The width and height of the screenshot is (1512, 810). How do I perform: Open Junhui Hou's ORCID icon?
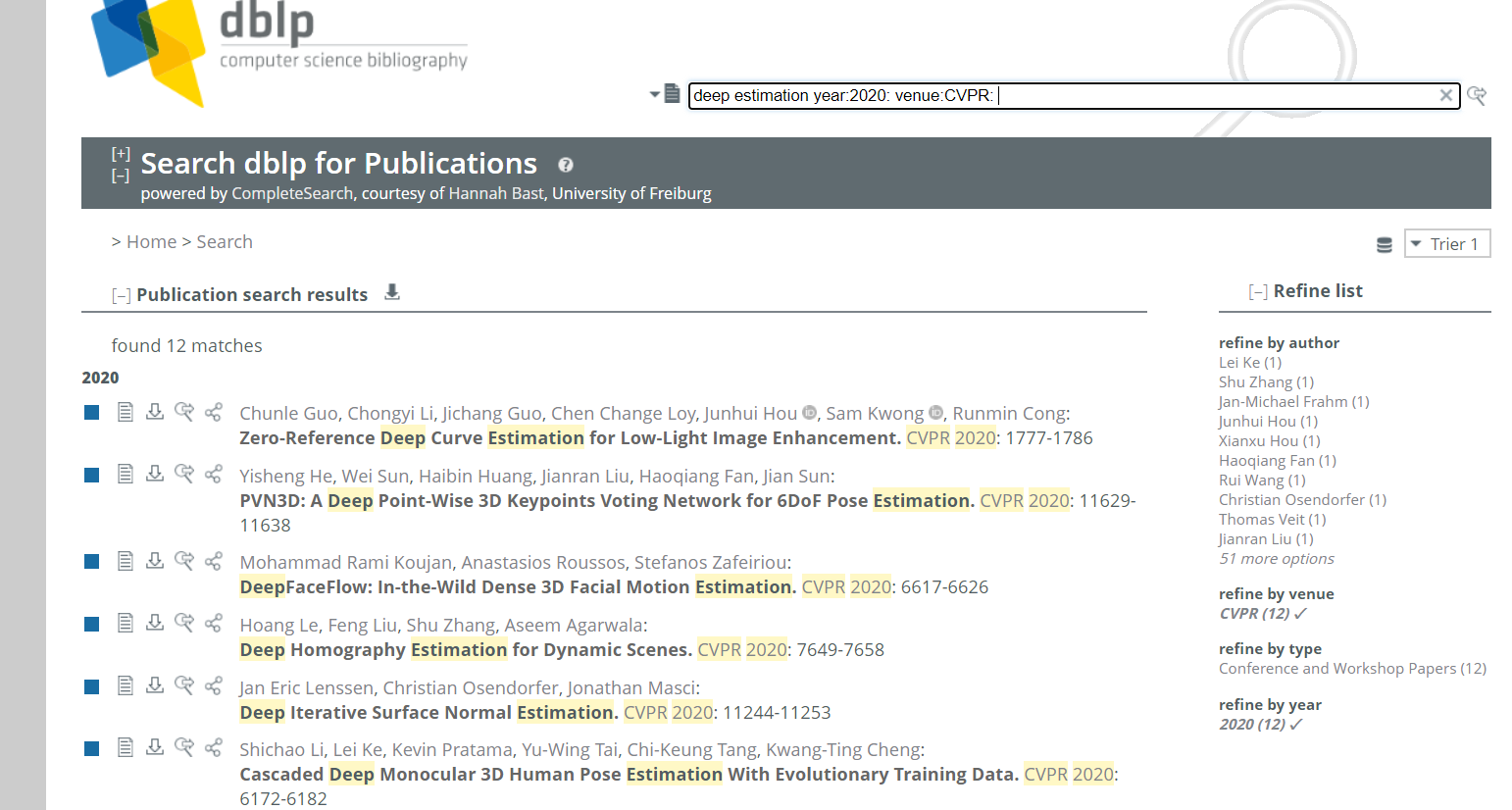click(809, 413)
